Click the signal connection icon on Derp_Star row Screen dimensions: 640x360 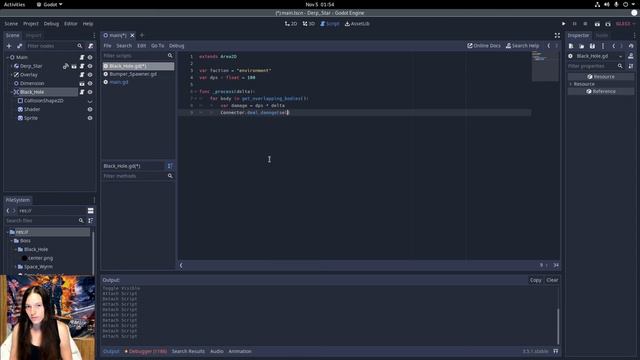pos(66,66)
